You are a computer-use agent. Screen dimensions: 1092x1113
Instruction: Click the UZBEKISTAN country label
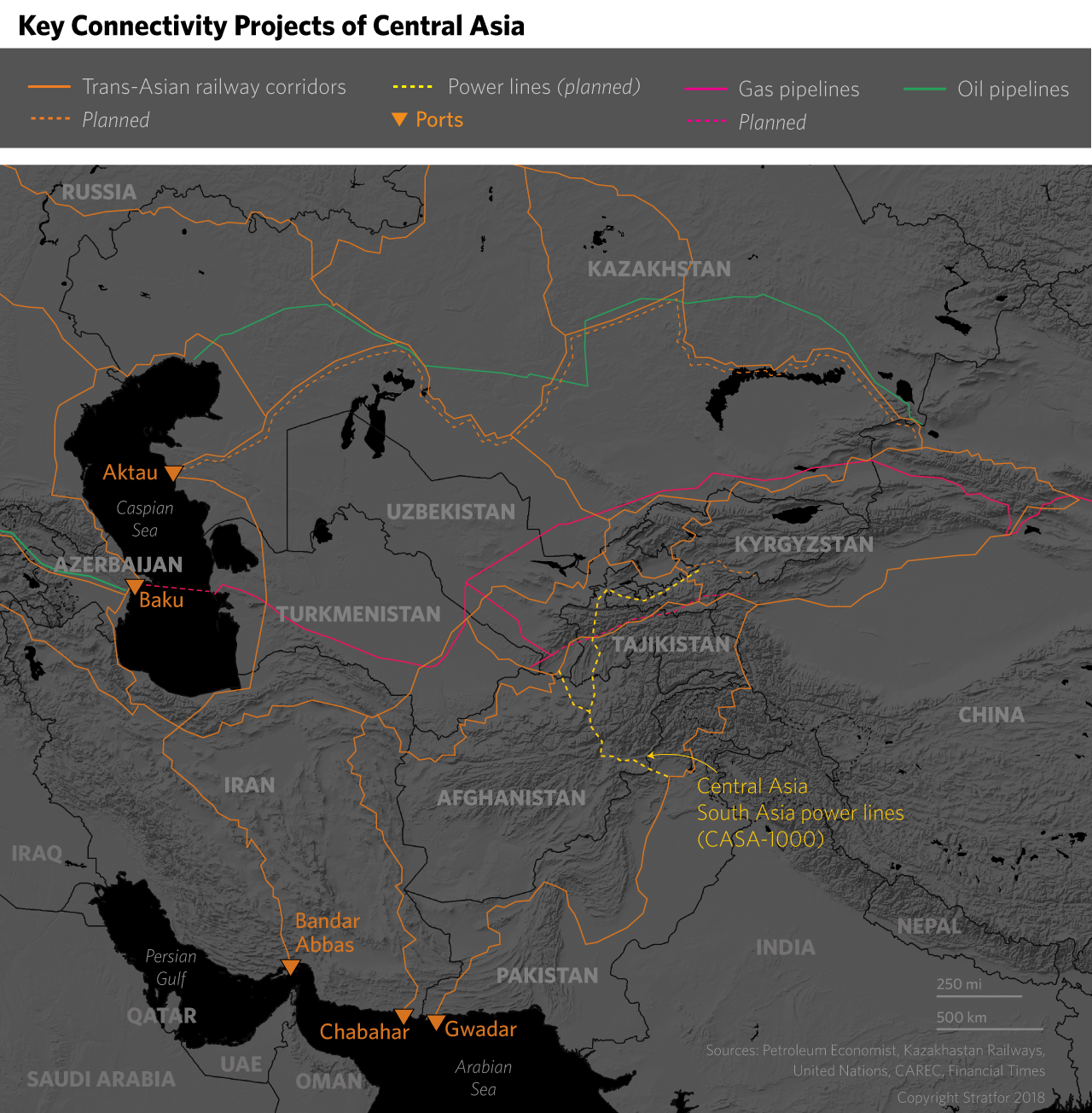pos(451,512)
